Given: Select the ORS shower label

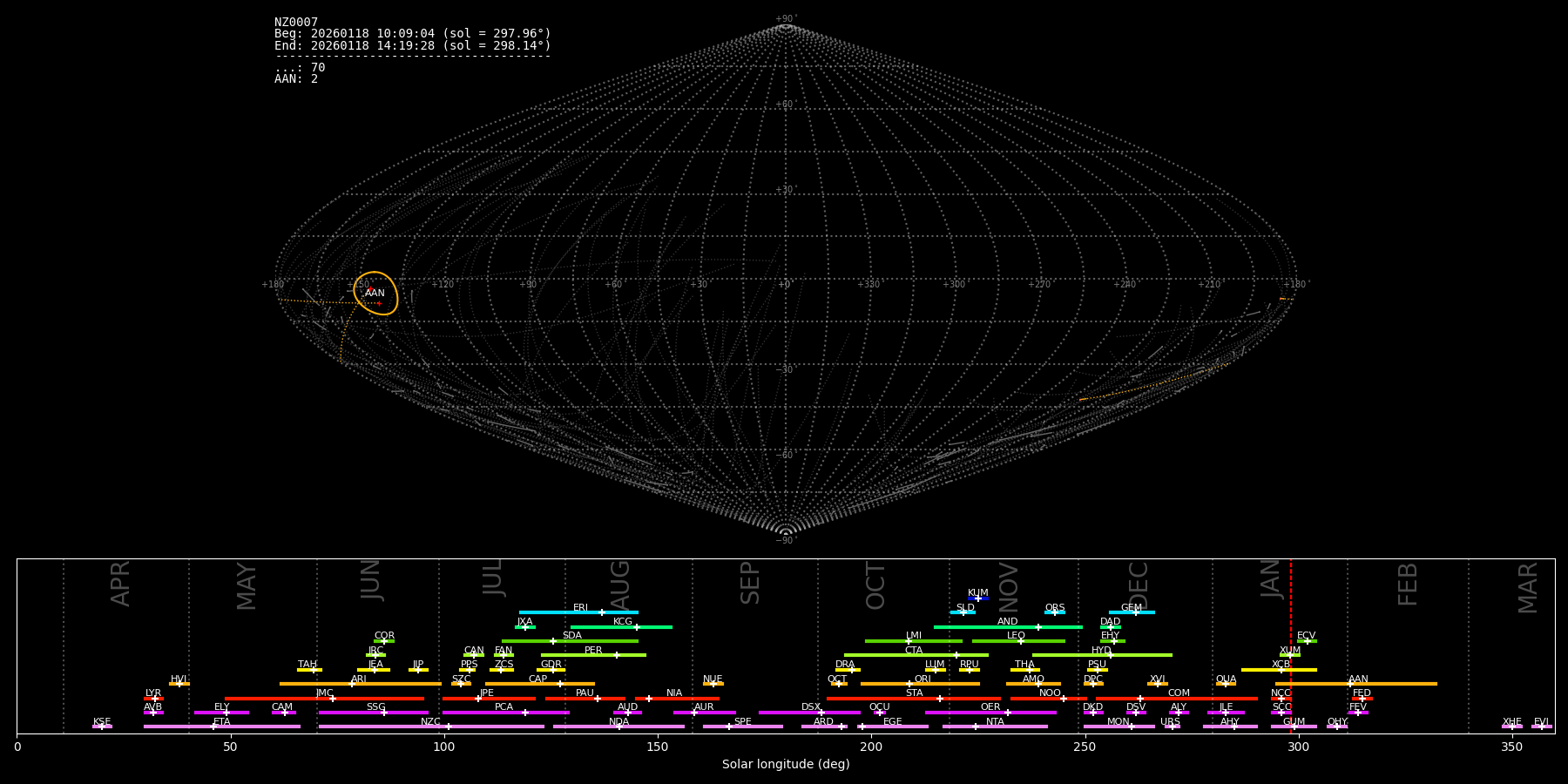Looking at the screenshot, I should tap(1055, 608).
